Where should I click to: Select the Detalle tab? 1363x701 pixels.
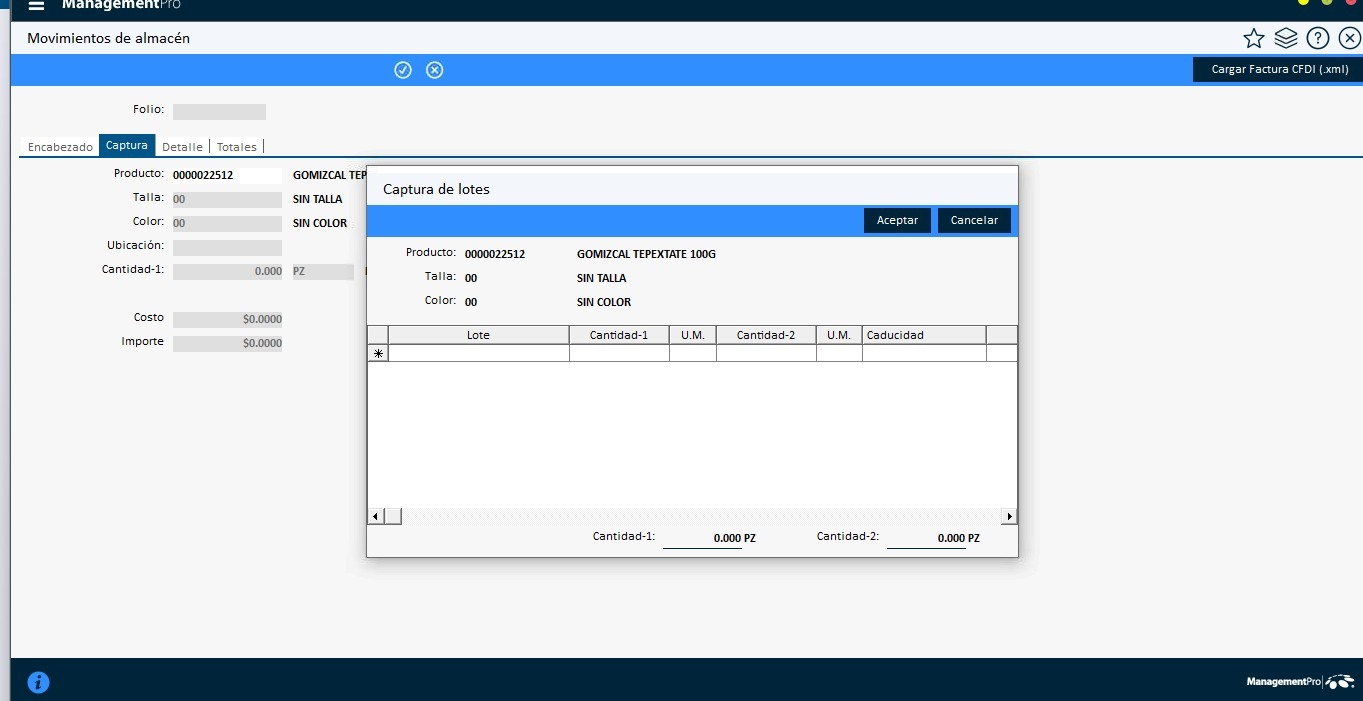pyautogui.click(x=182, y=147)
